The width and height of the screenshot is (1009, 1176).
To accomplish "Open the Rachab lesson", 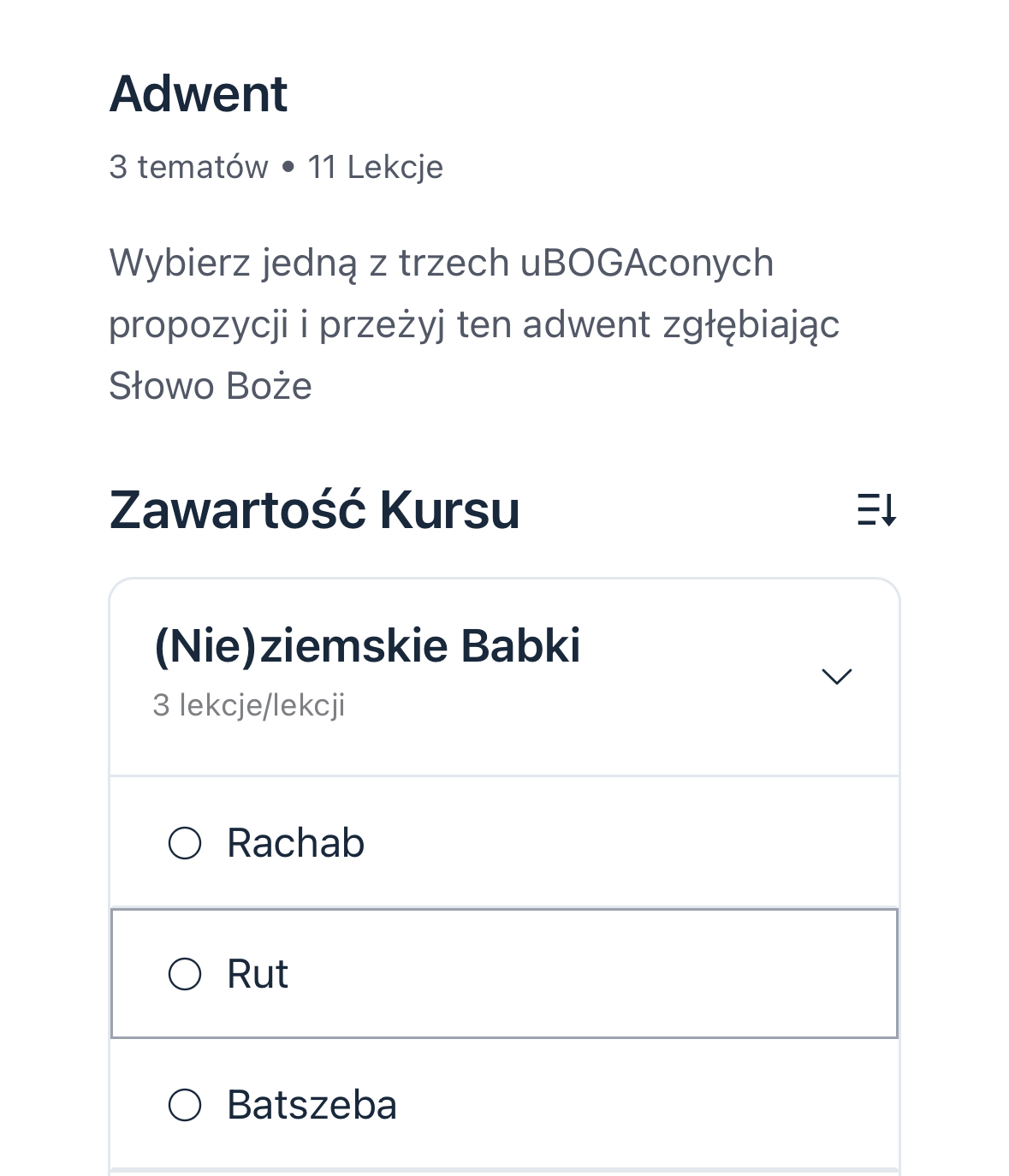I will click(x=295, y=843).
